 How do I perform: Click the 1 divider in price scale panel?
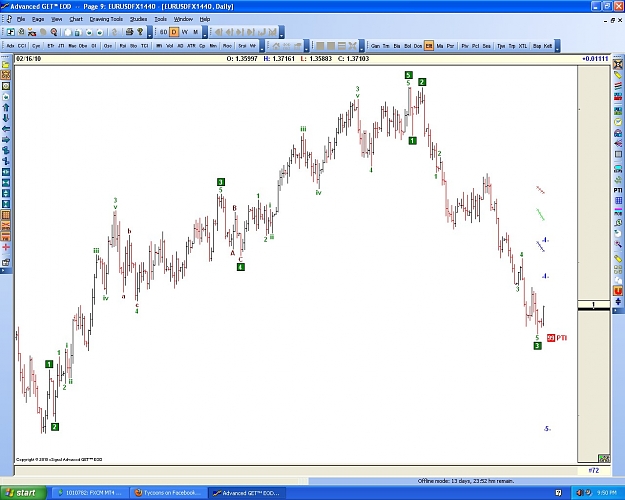click(594, 305)
